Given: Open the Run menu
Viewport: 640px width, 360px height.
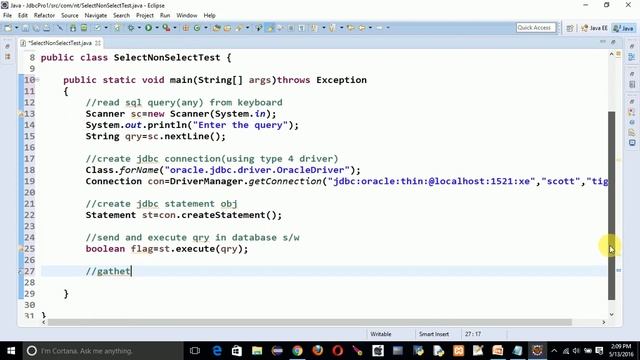Looking at the screenshot, I should click(x=165, y=16).
